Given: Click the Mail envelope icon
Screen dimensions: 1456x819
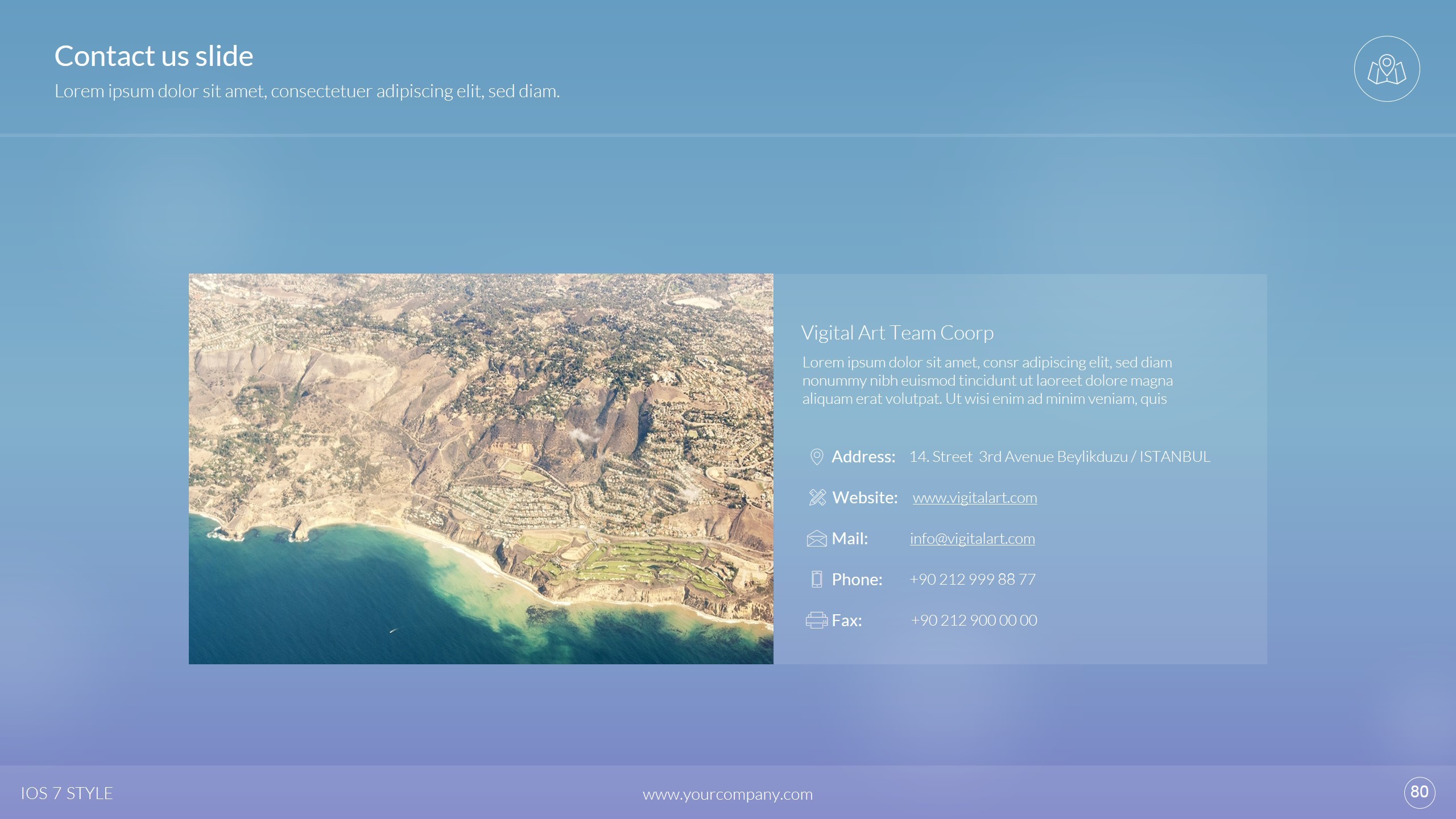Looking at the screenshot, I should coord(816,539).
